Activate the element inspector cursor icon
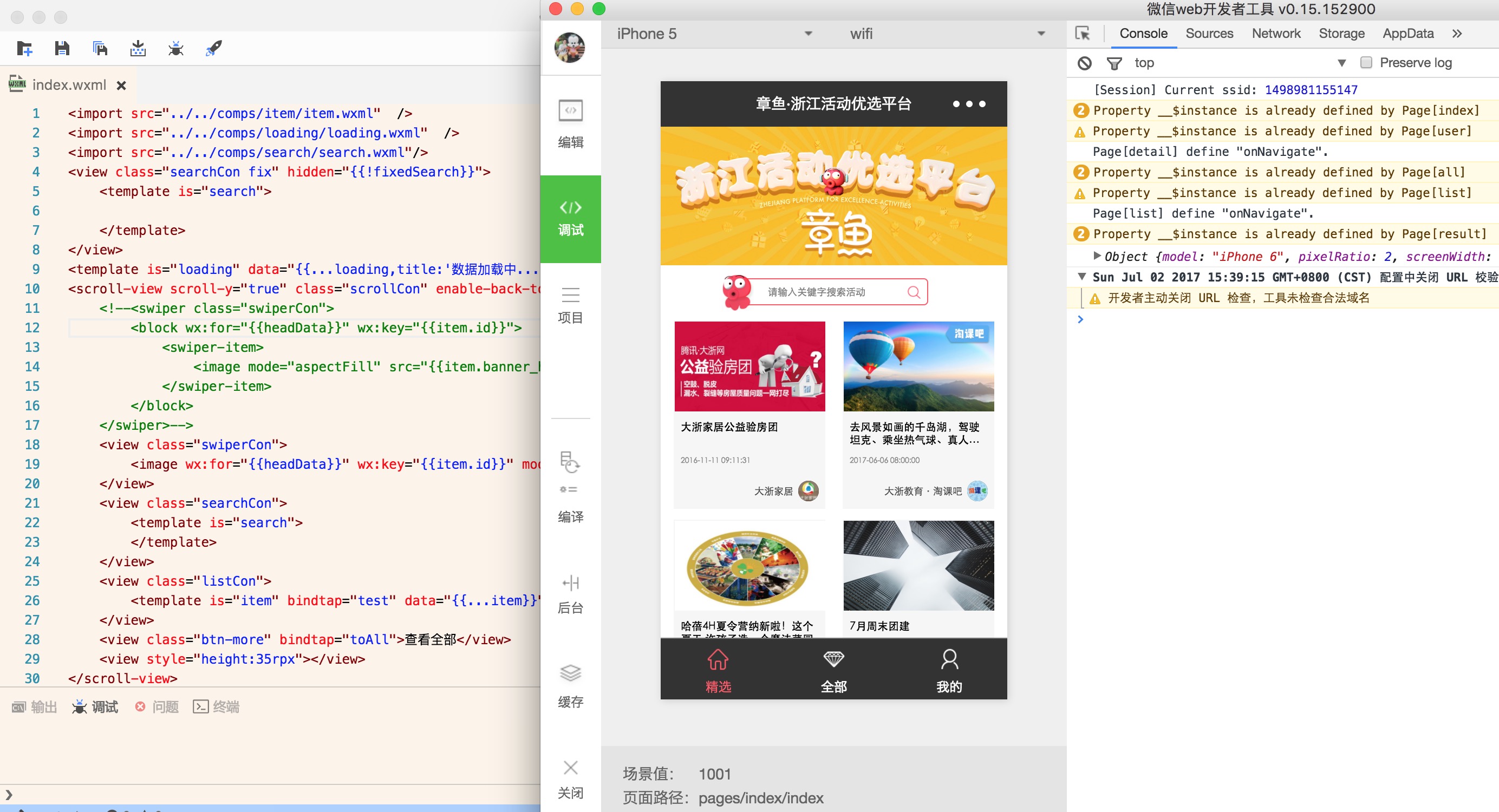Screen dimensions: 1499x812 point(1083,34)
